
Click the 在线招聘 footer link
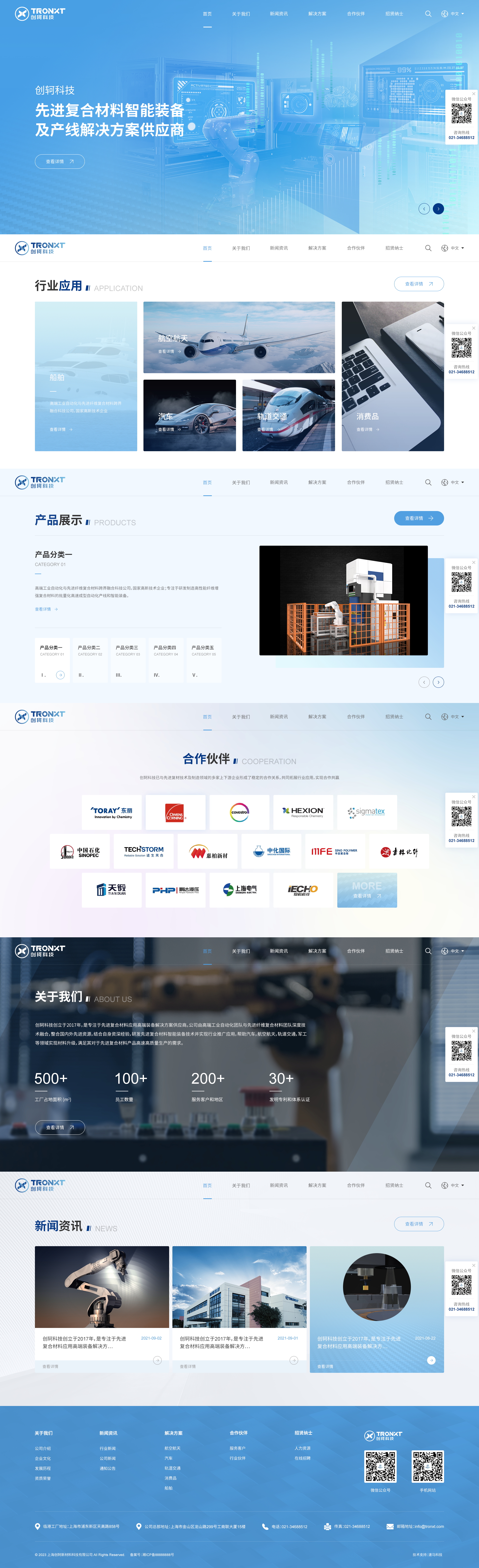coord(302,1458)
